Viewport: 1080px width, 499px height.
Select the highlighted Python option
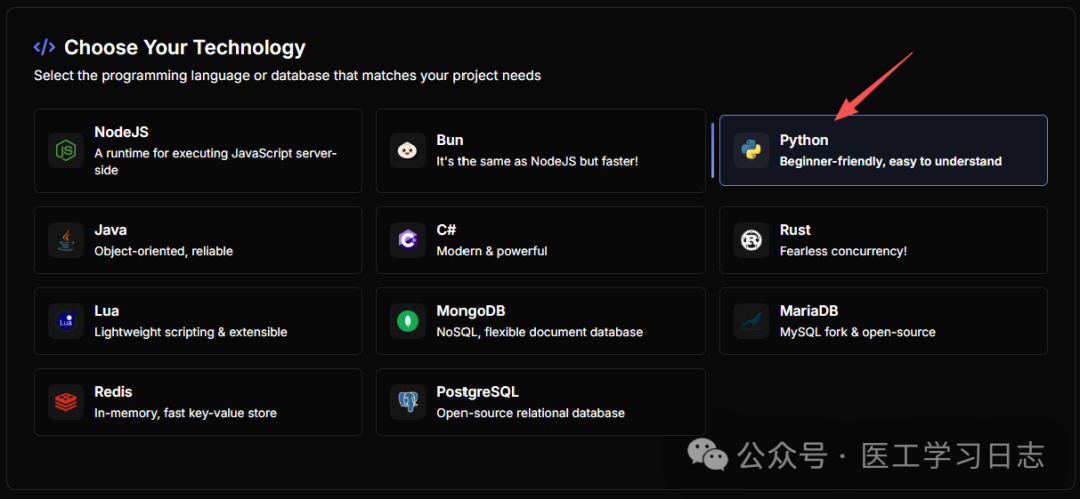tap(883, 151)
